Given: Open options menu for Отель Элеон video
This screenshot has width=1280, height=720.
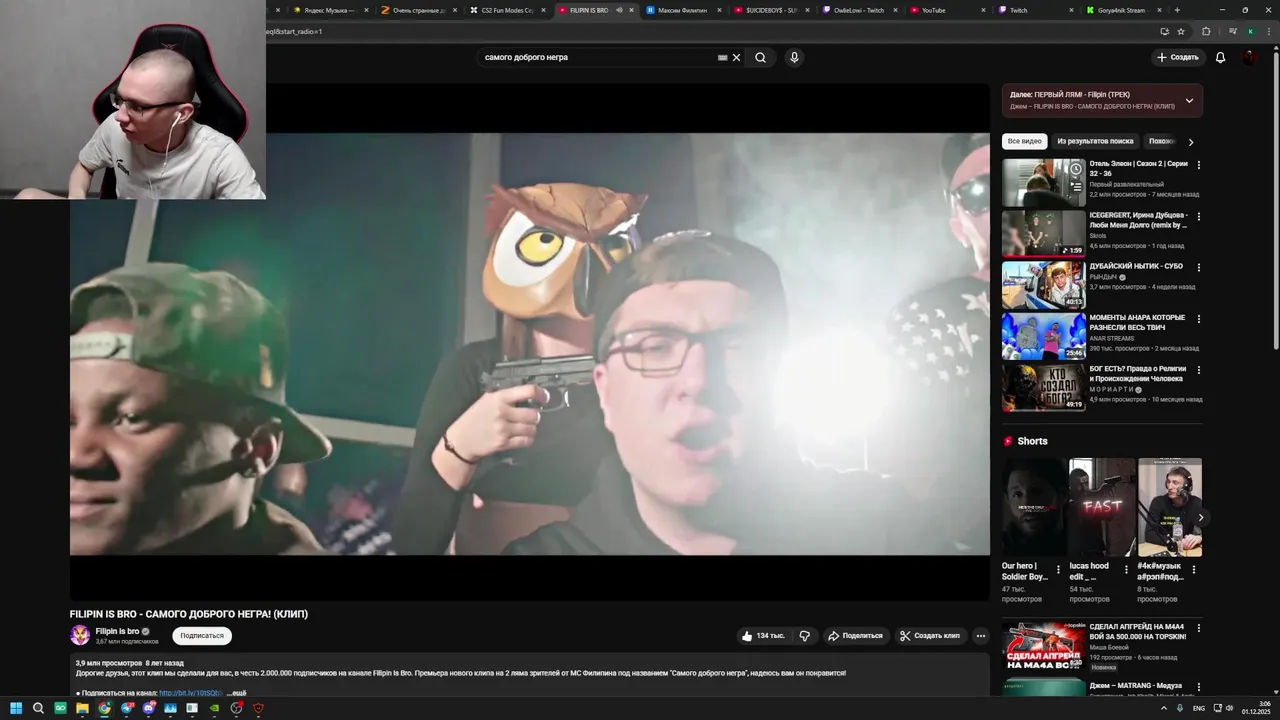Looking at the screenshot, I should click(x=1198, y=165).
